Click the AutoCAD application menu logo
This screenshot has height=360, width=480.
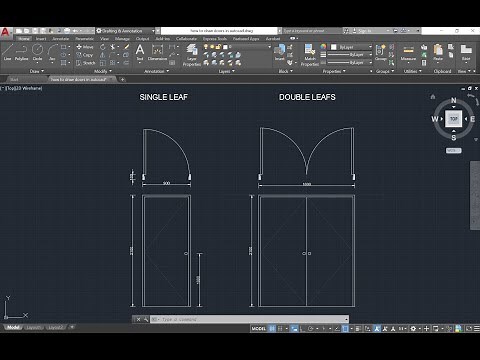point(6,32)
